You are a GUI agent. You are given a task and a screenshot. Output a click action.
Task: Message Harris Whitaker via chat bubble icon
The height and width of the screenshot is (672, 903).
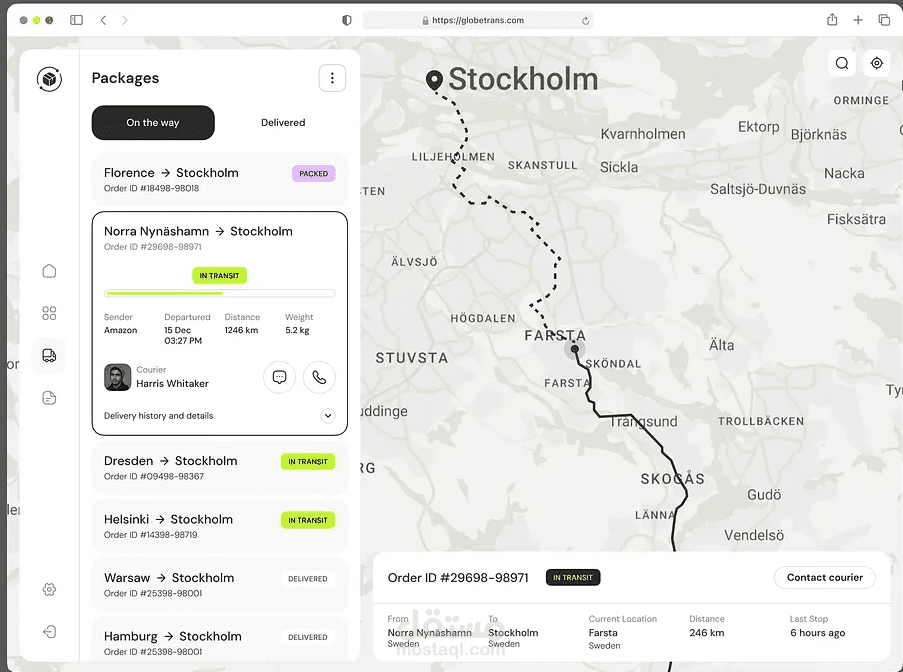click(279, 377)
